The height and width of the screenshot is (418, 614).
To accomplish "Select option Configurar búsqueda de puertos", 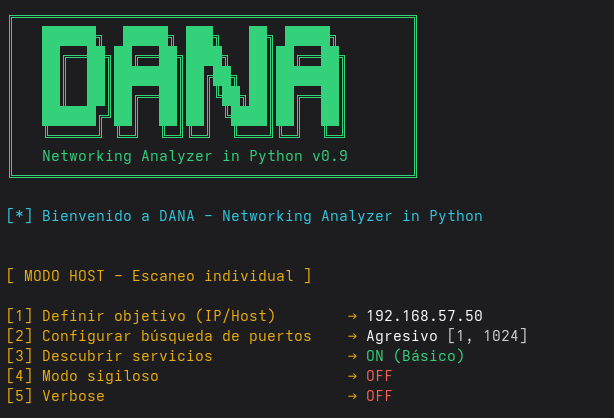I will (x=176, y=336).
